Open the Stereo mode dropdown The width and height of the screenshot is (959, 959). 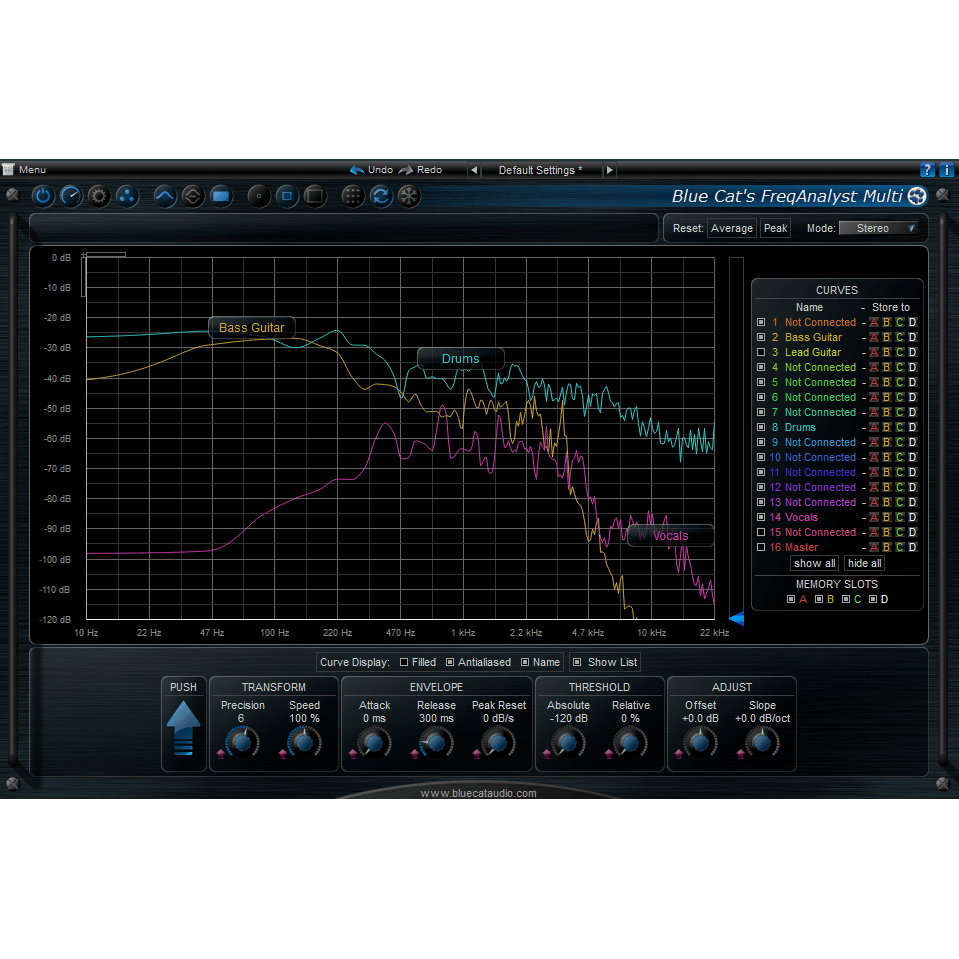(879, 228)
